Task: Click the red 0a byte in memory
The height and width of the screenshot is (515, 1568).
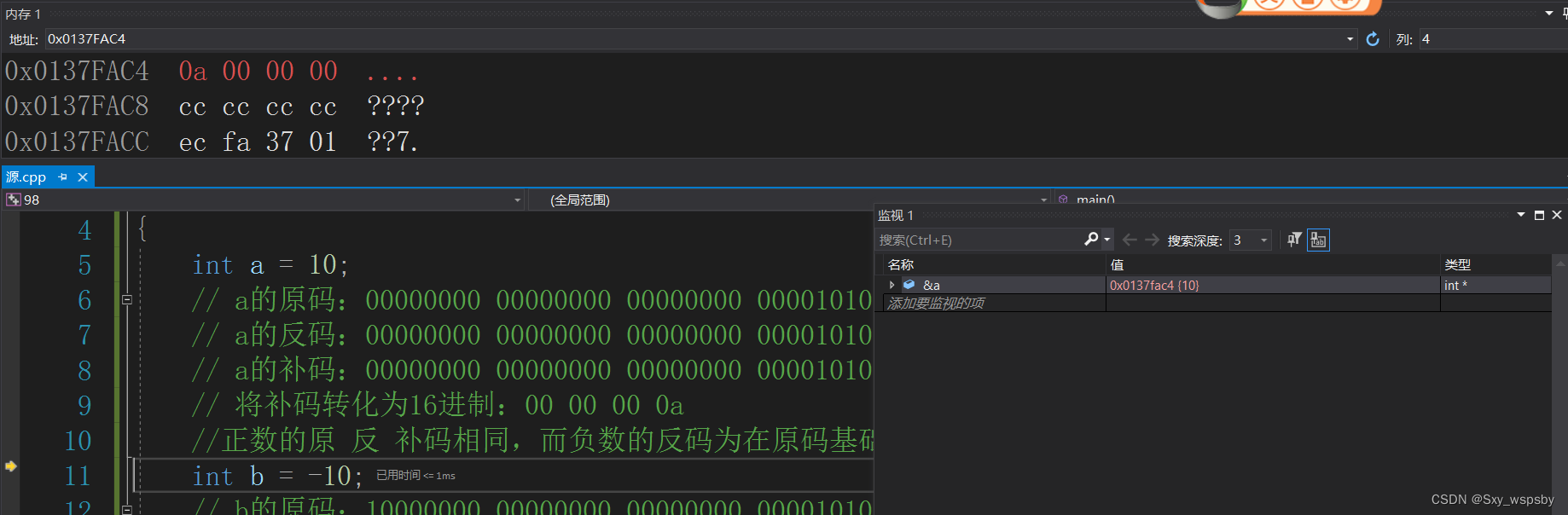Action: 193,72
